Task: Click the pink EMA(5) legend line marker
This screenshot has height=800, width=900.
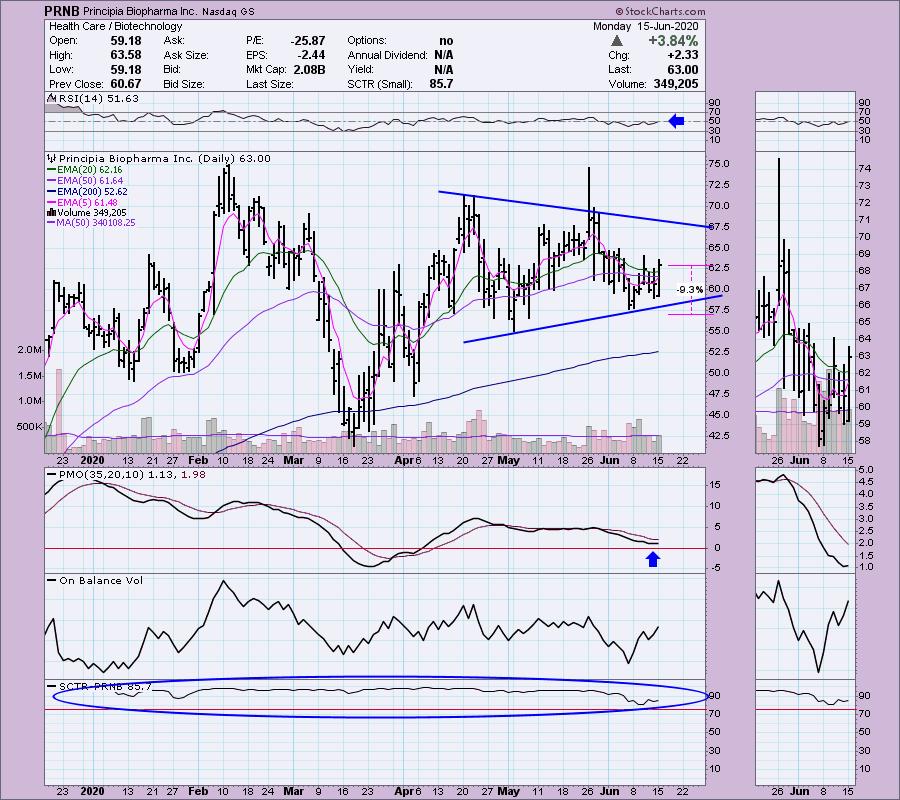Action: pyautogui.click(x=51, y=203)
